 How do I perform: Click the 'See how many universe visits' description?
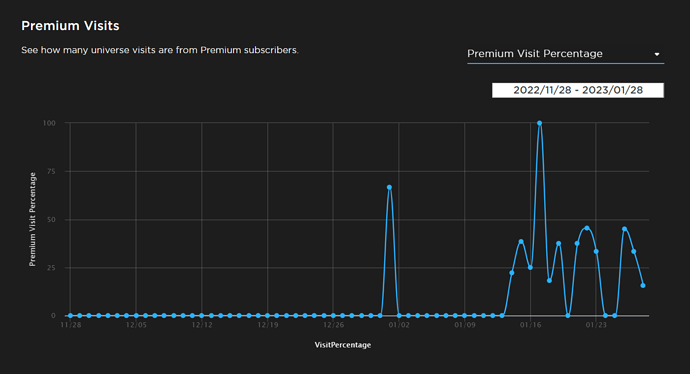coord(160,50)
